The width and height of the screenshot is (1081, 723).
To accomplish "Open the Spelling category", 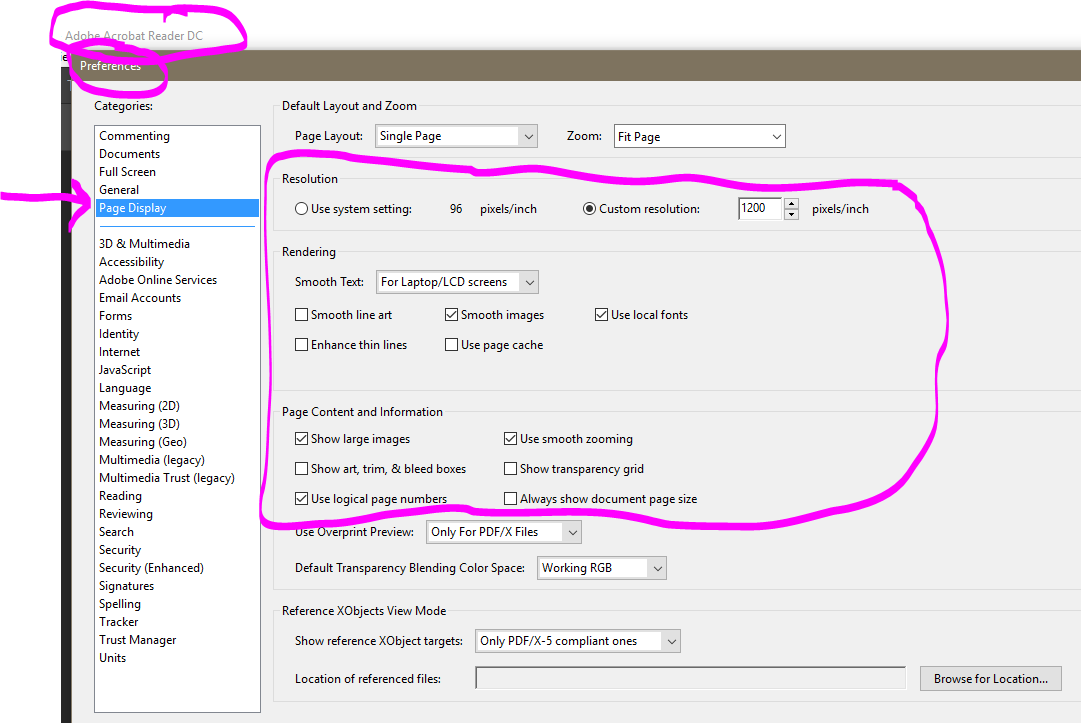I will tap(120, 604).
